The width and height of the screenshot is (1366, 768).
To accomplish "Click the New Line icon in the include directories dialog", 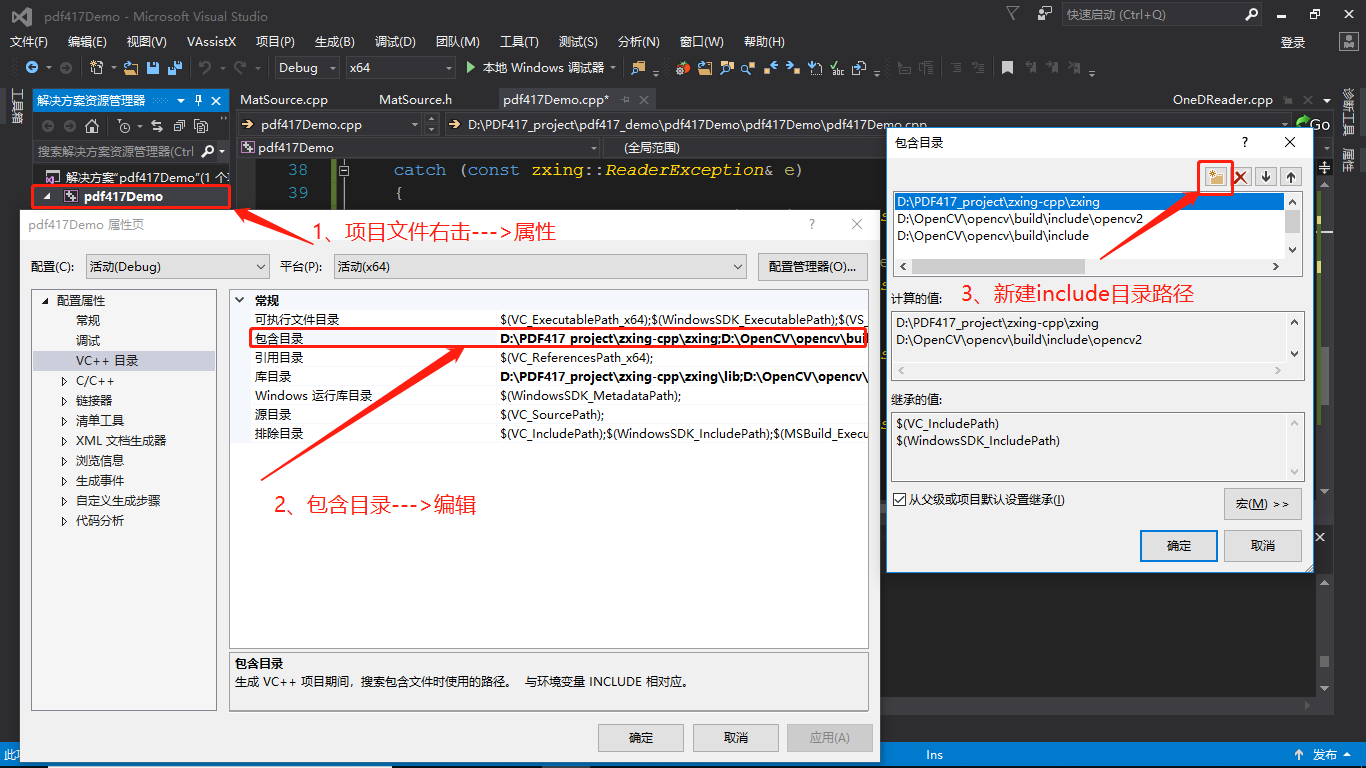I will [x=1216, y=176].
